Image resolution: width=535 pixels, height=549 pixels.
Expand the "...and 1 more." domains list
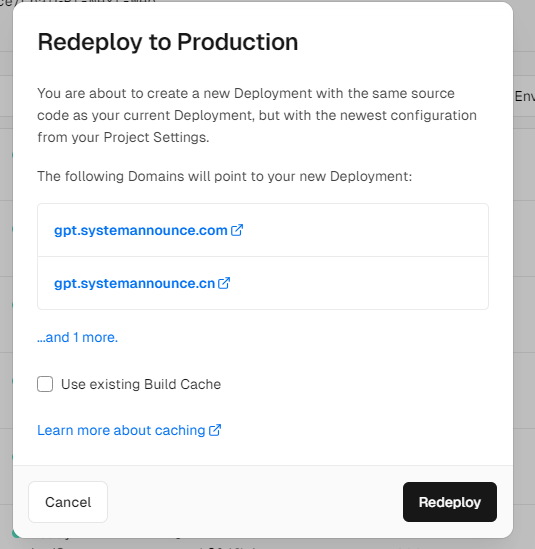coord(77,337)
